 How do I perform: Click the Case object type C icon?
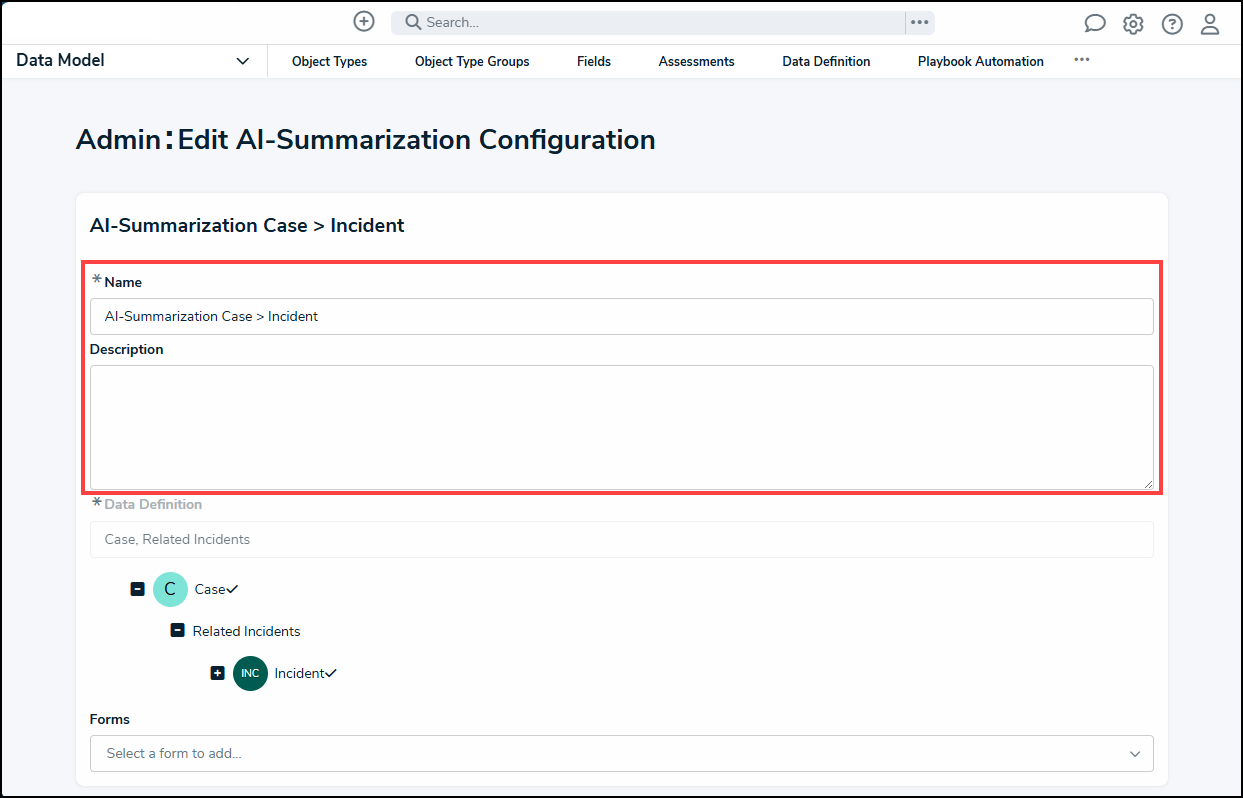pyautogui.click(x=170, y=589)
